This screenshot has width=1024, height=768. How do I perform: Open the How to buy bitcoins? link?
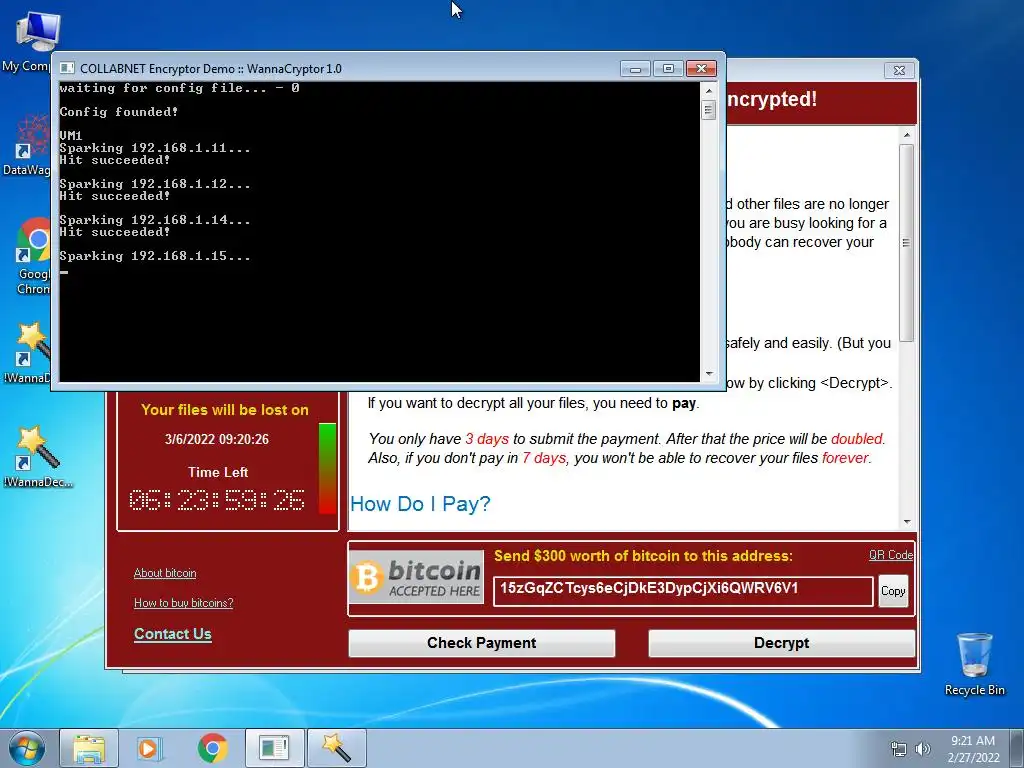(x=184, y=603)
